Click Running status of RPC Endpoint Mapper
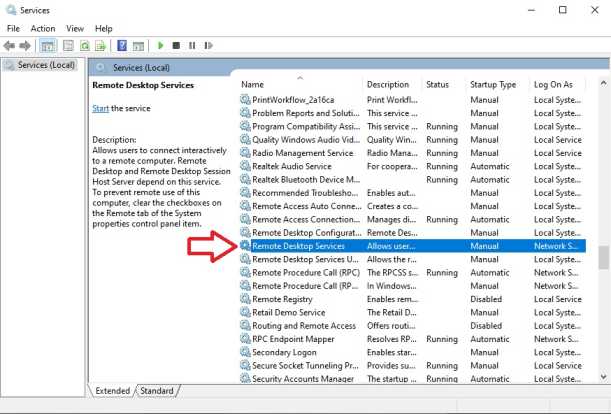 442,339
